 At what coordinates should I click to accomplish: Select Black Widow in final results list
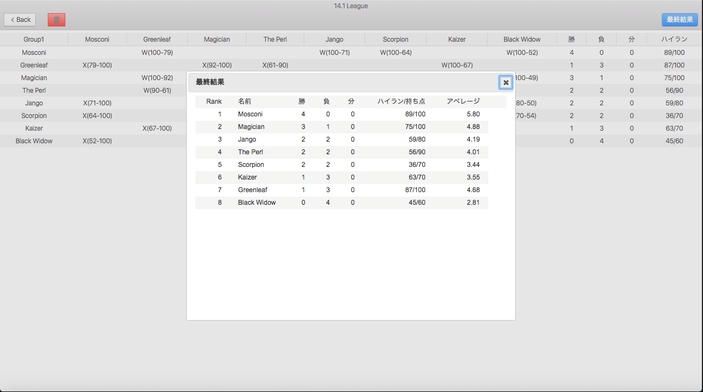257,202
